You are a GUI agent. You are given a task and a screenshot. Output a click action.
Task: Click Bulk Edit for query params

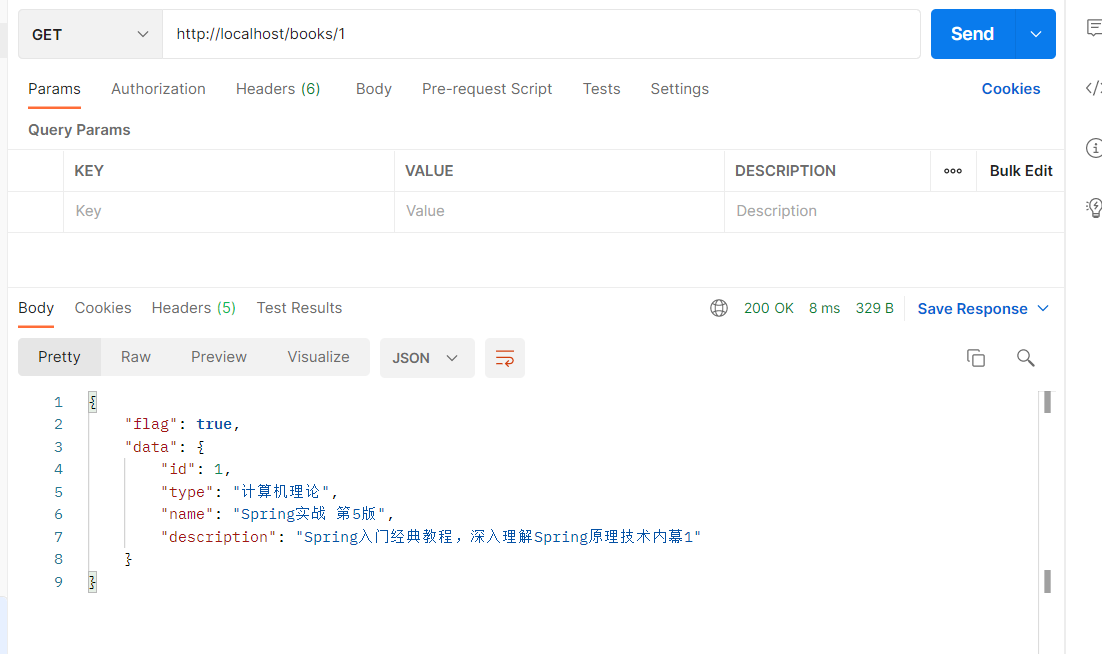pyautogui.click(x=1020, y=171)
